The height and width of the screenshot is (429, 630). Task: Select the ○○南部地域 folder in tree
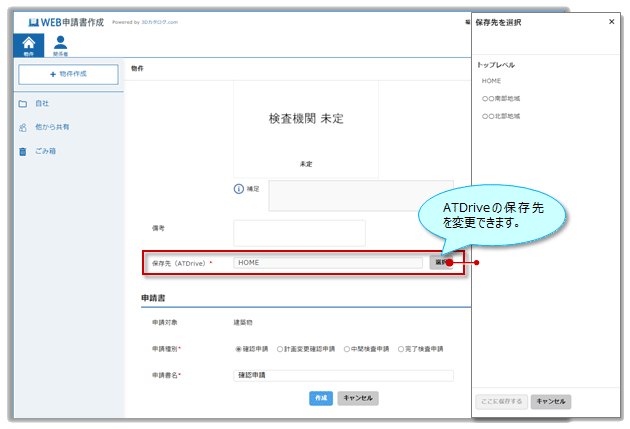501,99
